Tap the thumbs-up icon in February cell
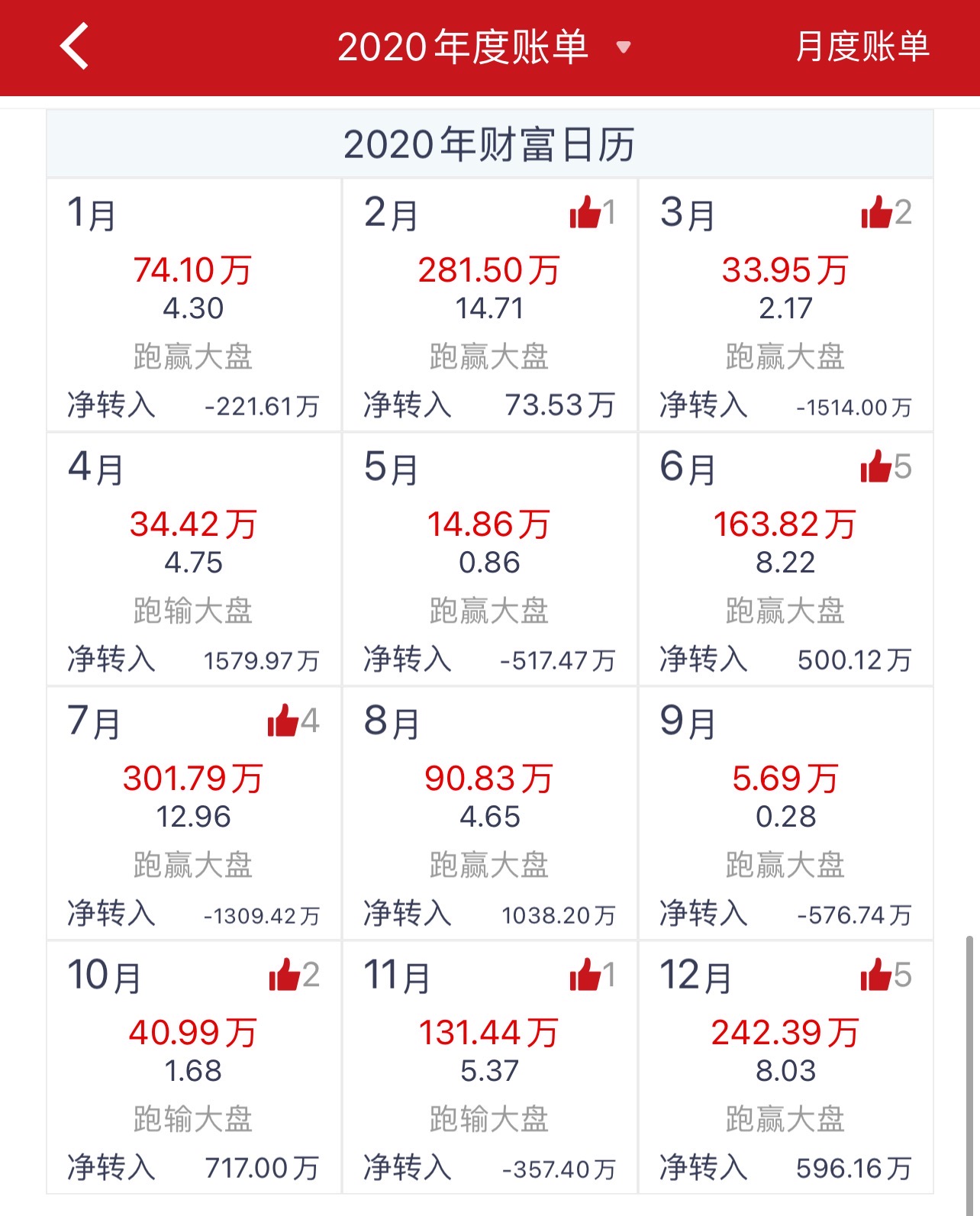 coord(585,212)
